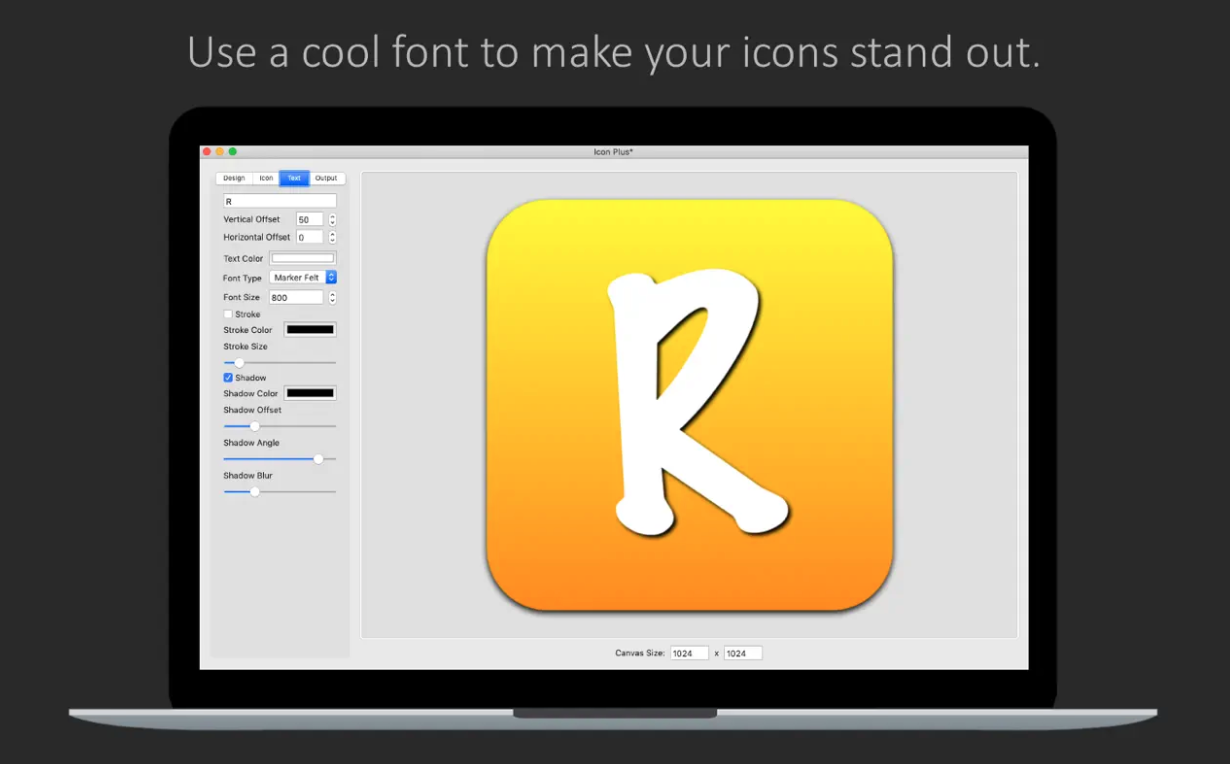Adjust the Font Size stepper arrows
The height and width of the screenshot is (764, 1230).
[x=332, y=297]
